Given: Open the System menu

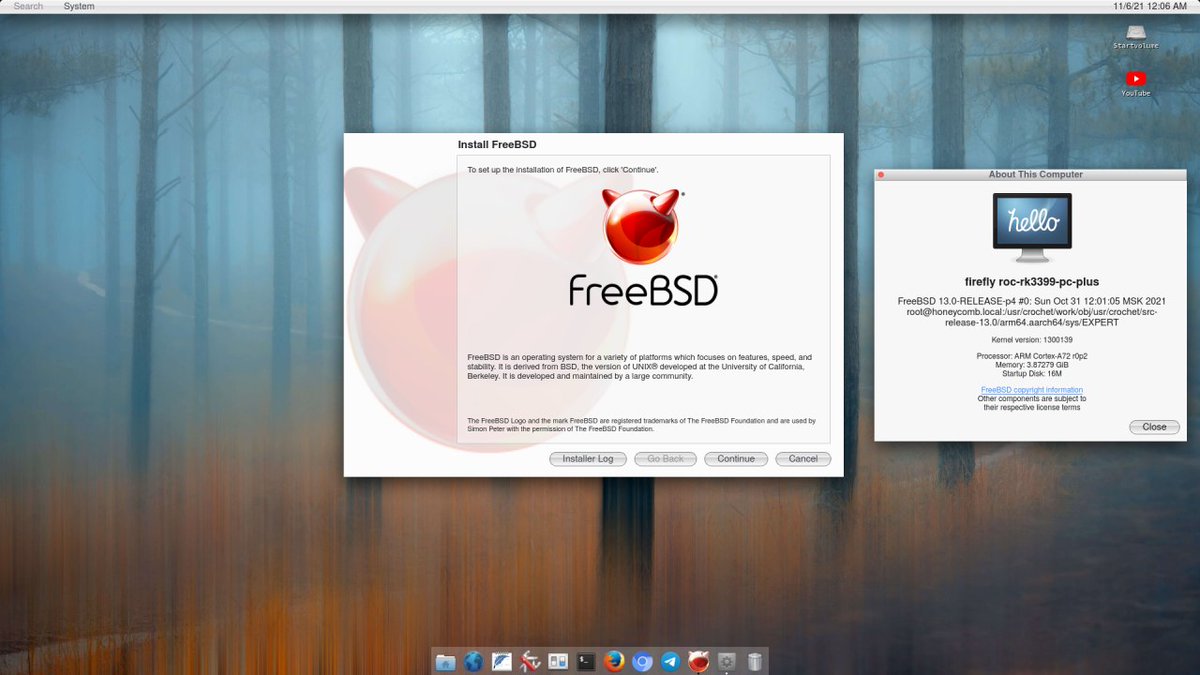Looking at the screenshot, I should [x=79, y=6].
